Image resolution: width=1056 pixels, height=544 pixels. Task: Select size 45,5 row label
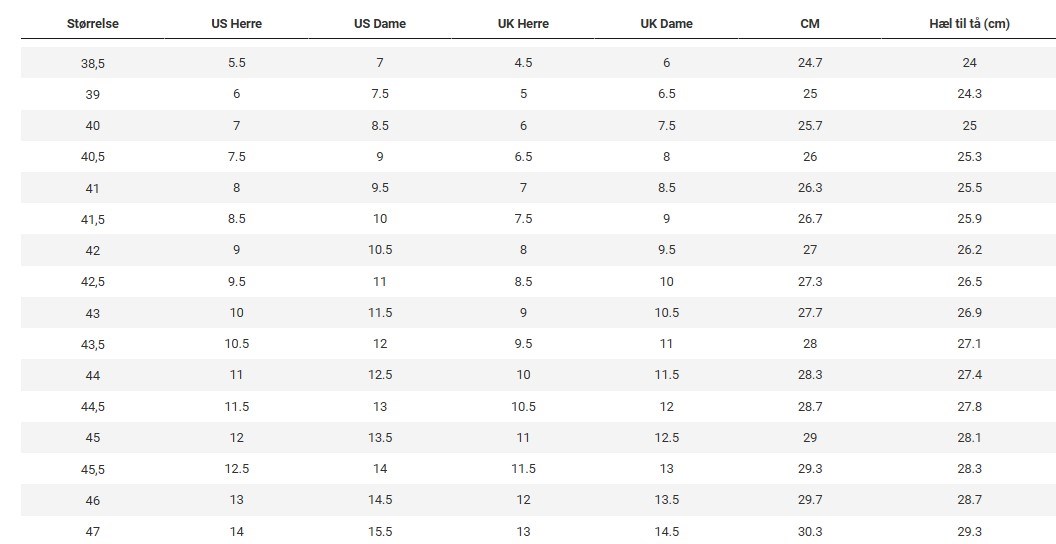(x=93, y=469)
